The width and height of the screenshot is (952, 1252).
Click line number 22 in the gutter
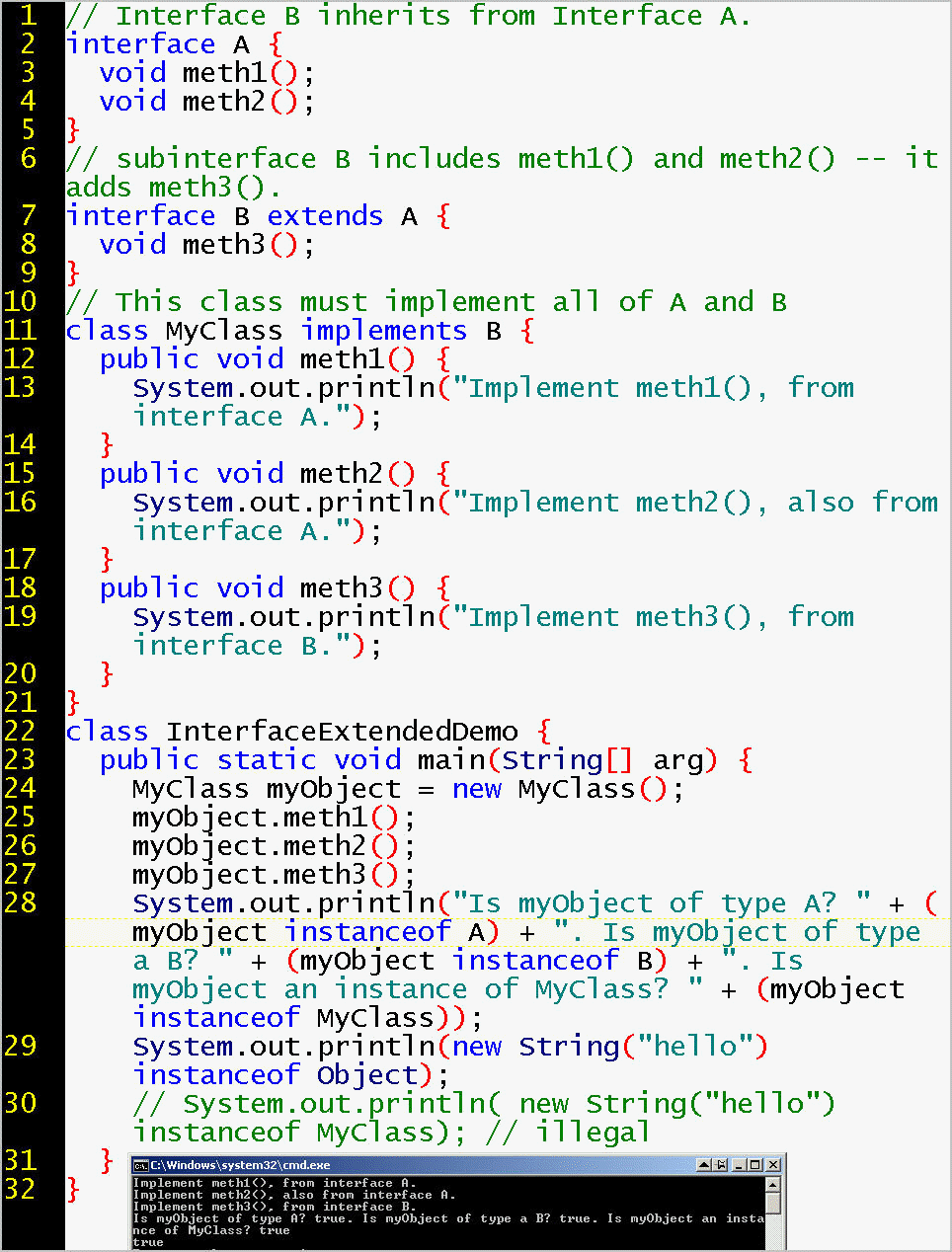tap(20, 732)
